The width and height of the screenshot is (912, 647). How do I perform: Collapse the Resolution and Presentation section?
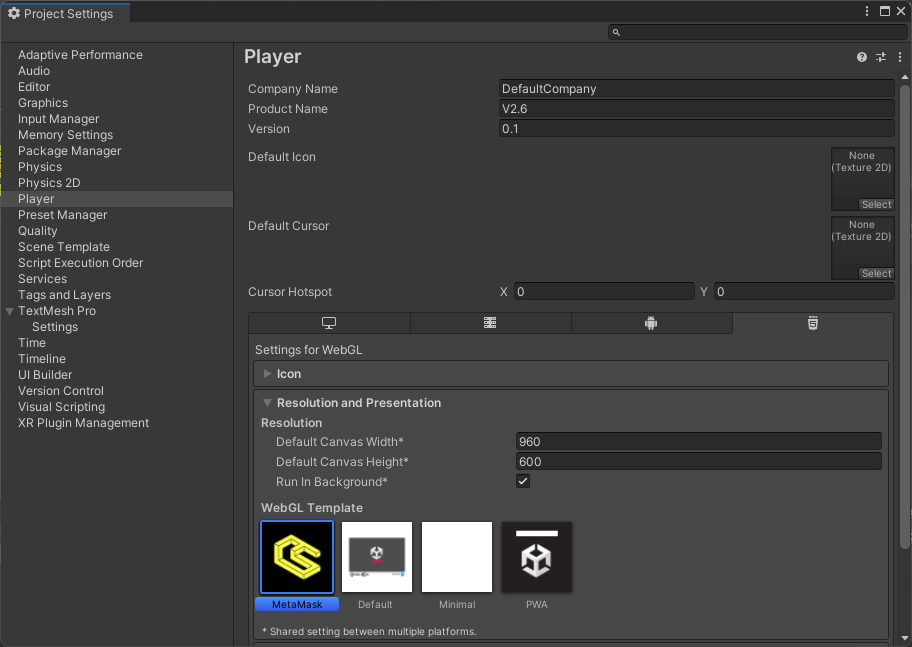tap(268, 403)
